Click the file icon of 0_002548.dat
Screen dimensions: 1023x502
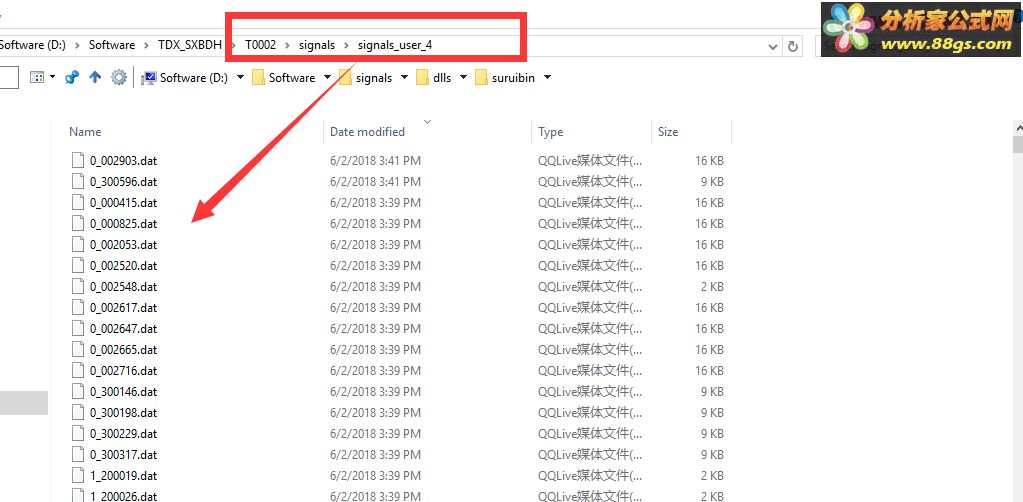point(78,287)
